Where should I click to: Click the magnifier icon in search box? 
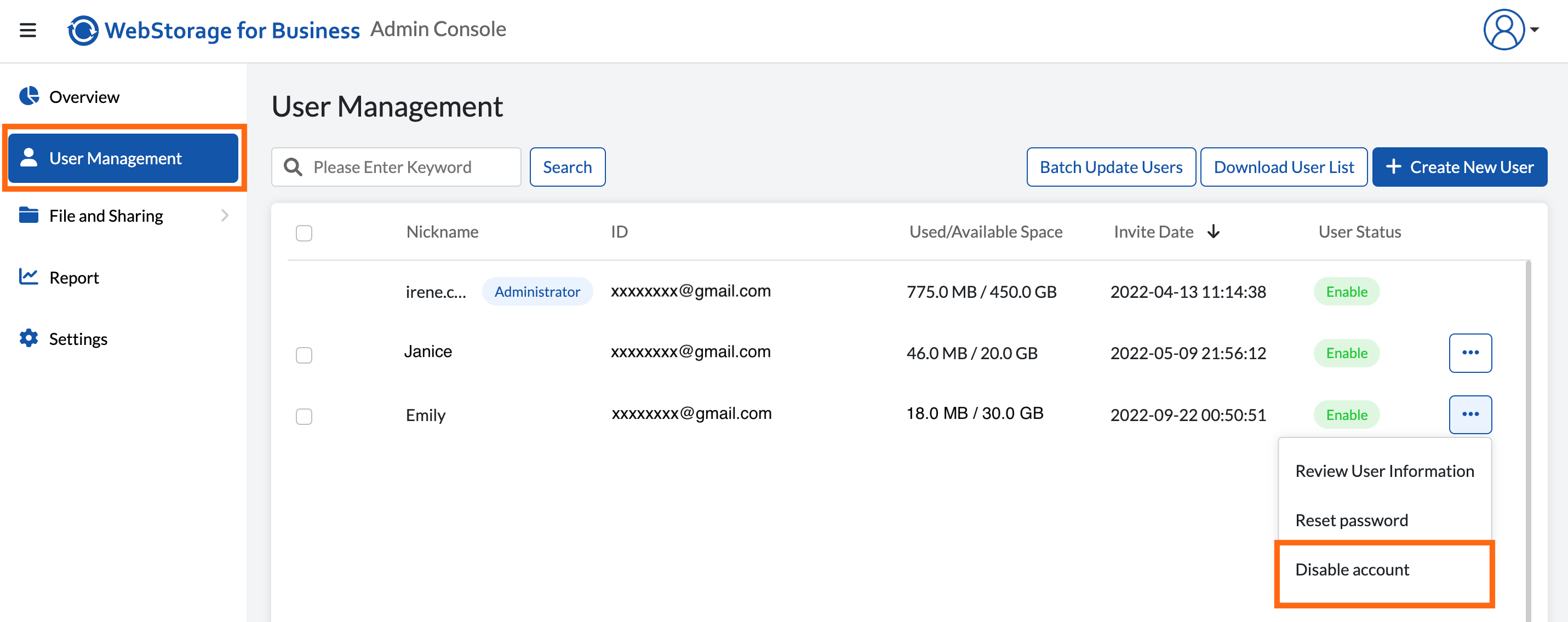click(x=294, y=167)
